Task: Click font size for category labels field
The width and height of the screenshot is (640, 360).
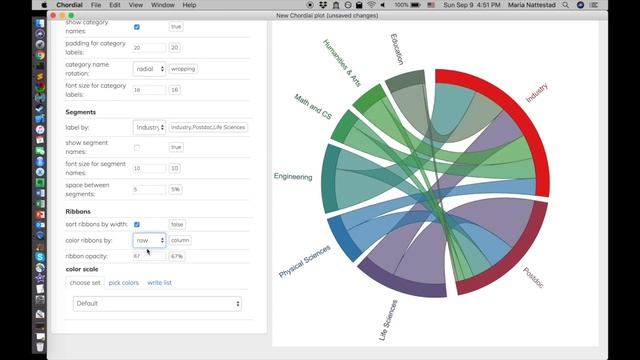Action: [149, 90]
